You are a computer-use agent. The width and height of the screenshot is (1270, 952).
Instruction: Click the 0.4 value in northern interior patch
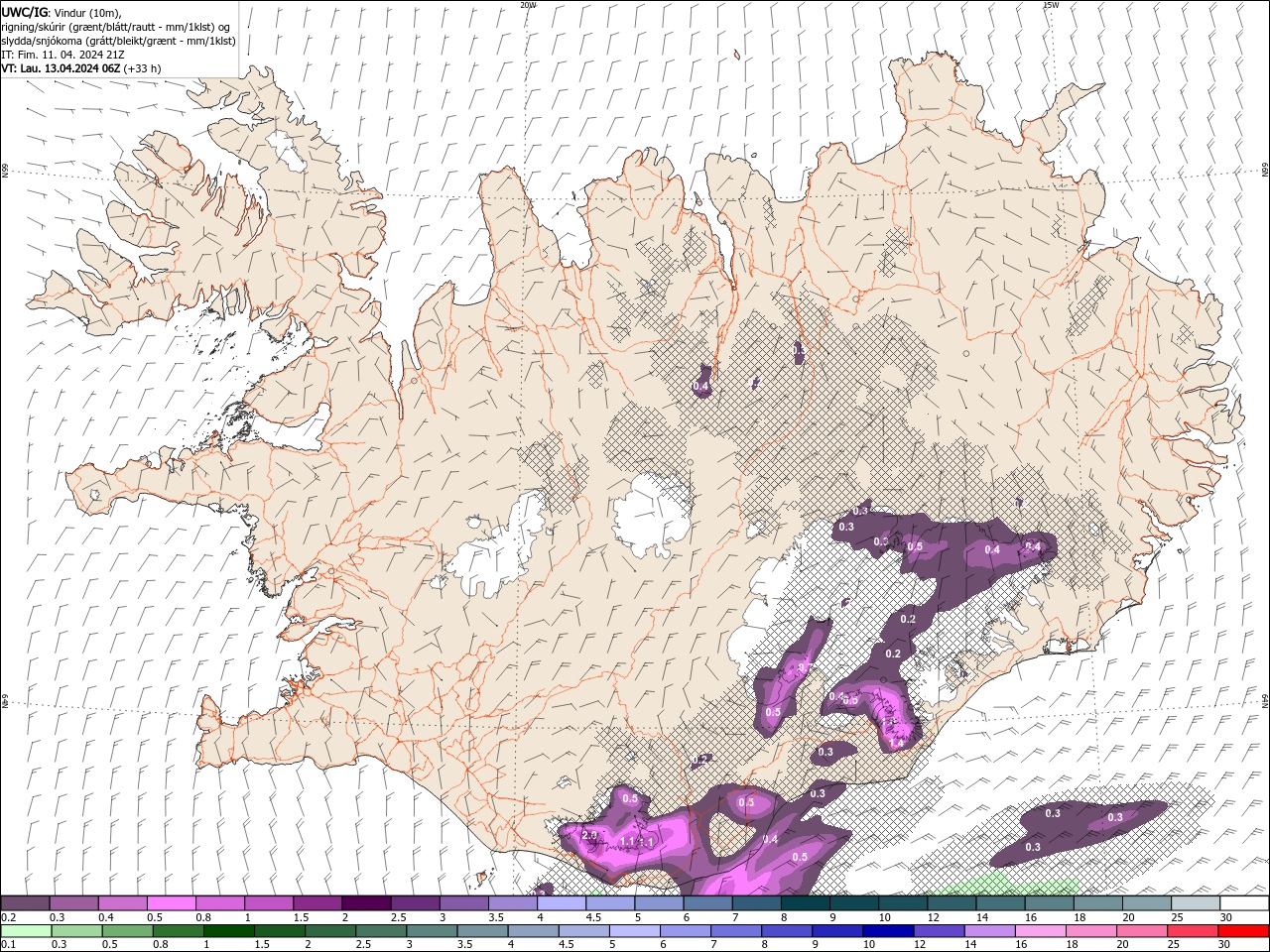700,386
